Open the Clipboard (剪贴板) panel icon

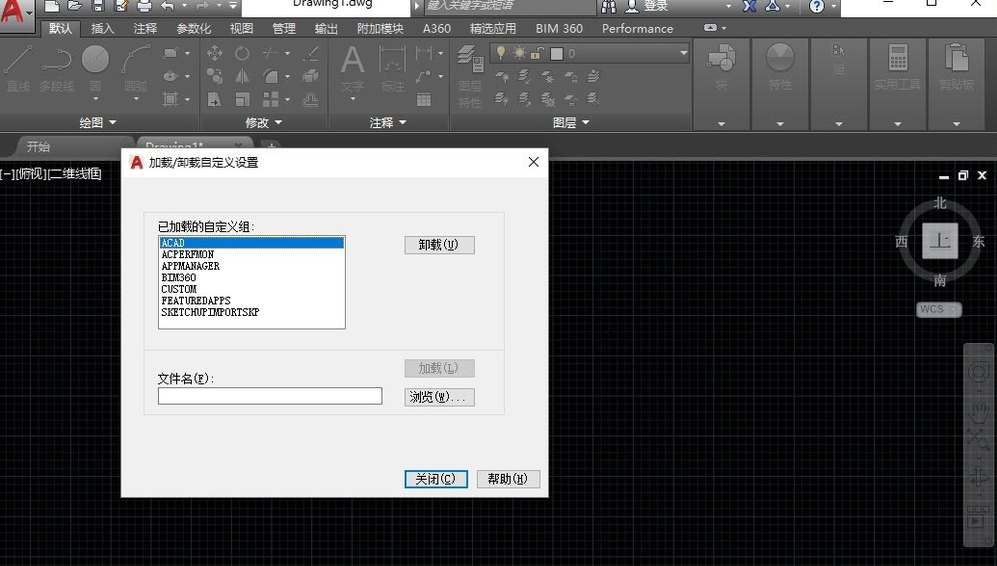[956, 69]
